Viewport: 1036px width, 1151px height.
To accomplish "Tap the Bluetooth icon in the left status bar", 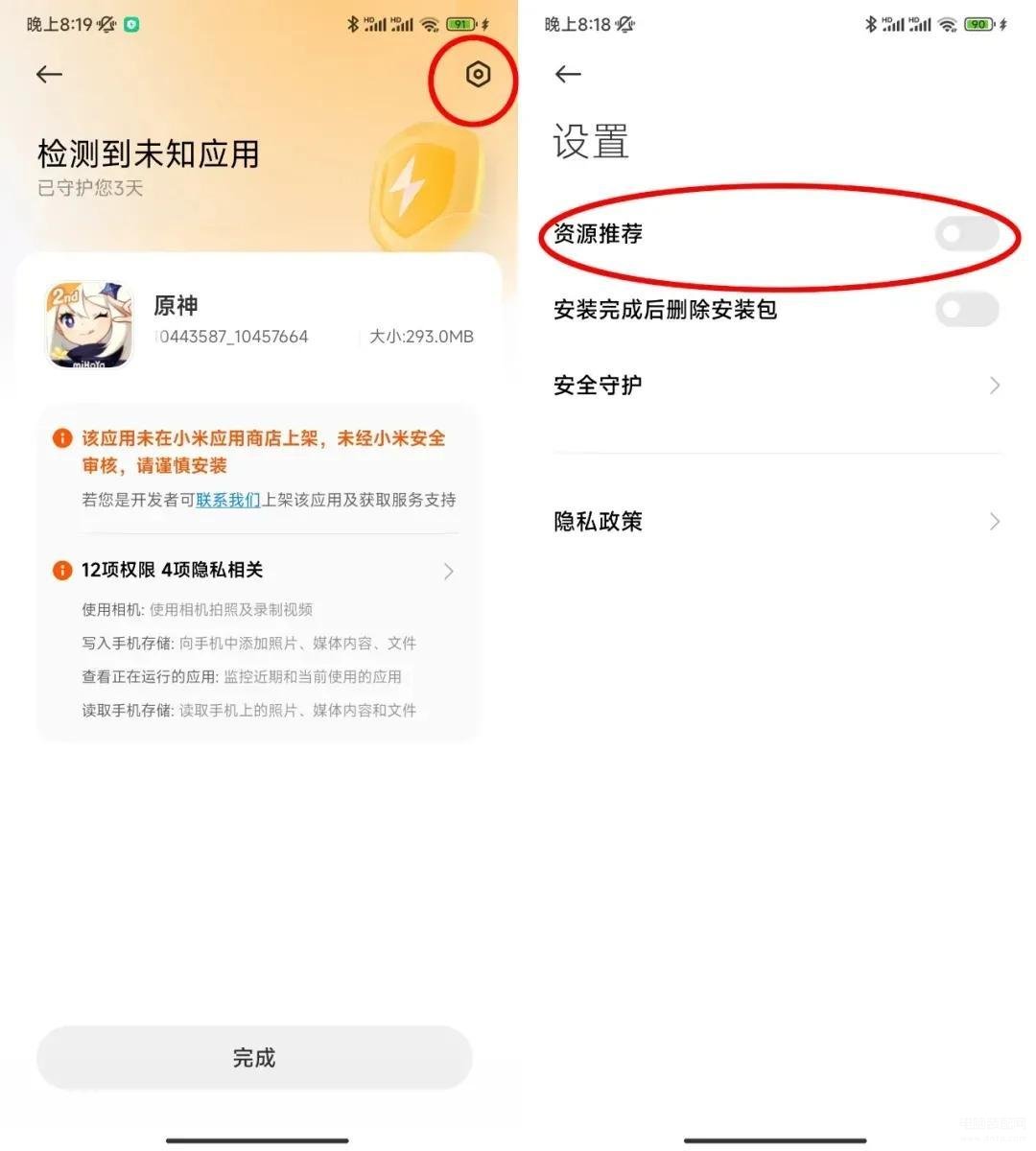I will pyautogui.click(x=353, y=24).
